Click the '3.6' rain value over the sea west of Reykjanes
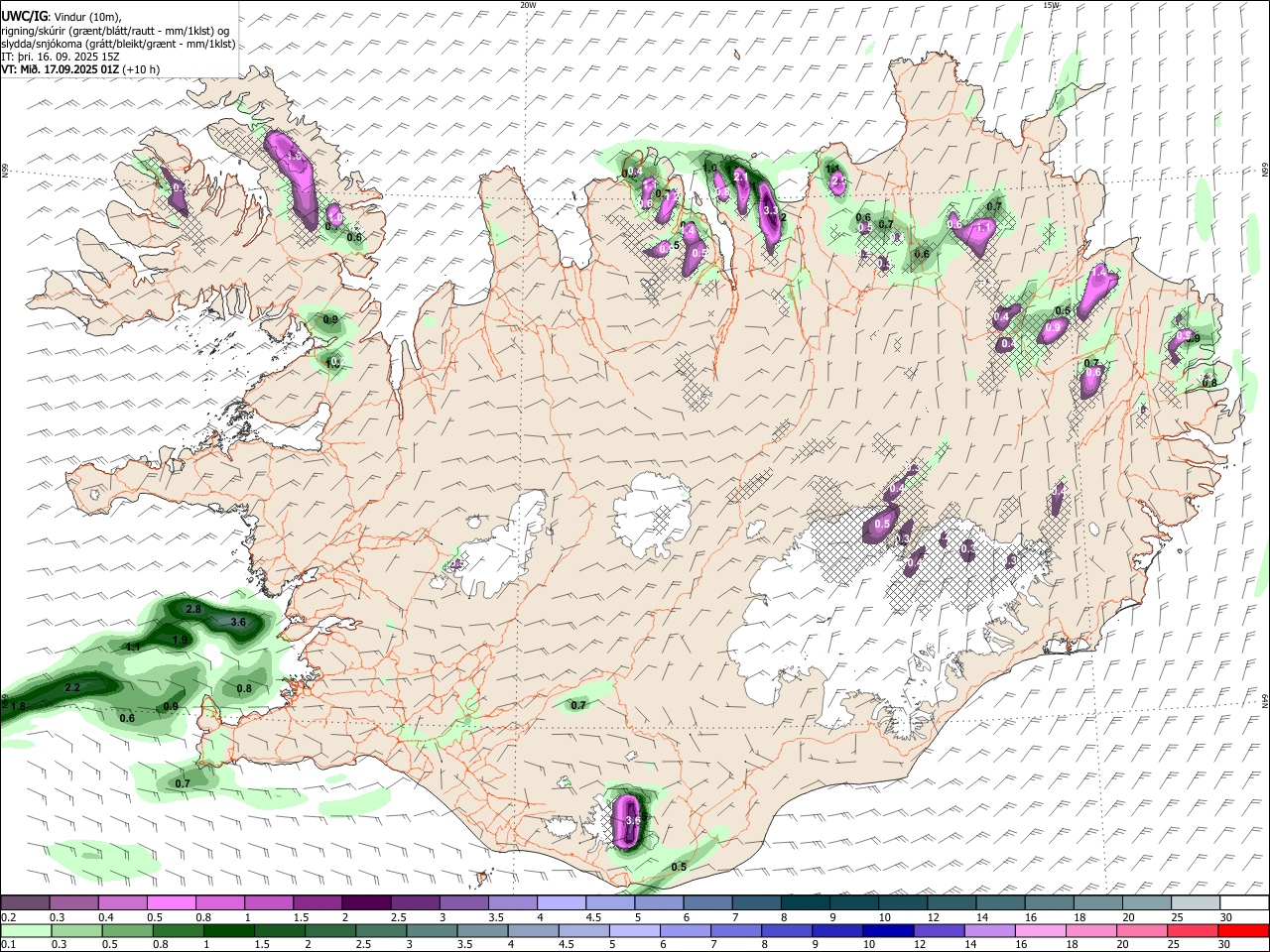The height and width of the screenshot is (952, 1270). click(x=238, y=622)
